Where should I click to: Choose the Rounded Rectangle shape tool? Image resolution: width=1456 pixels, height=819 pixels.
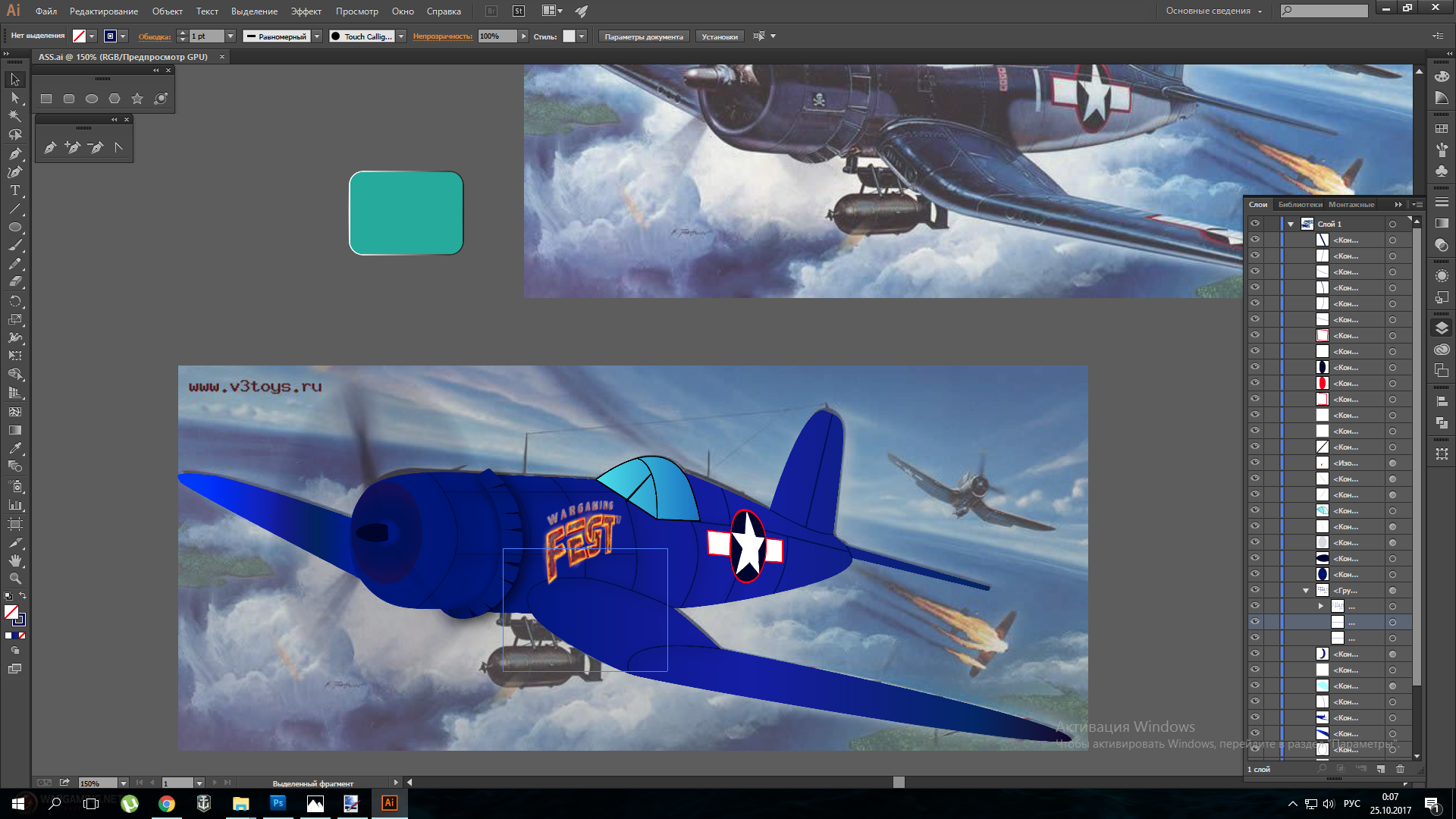pos(69,99)
